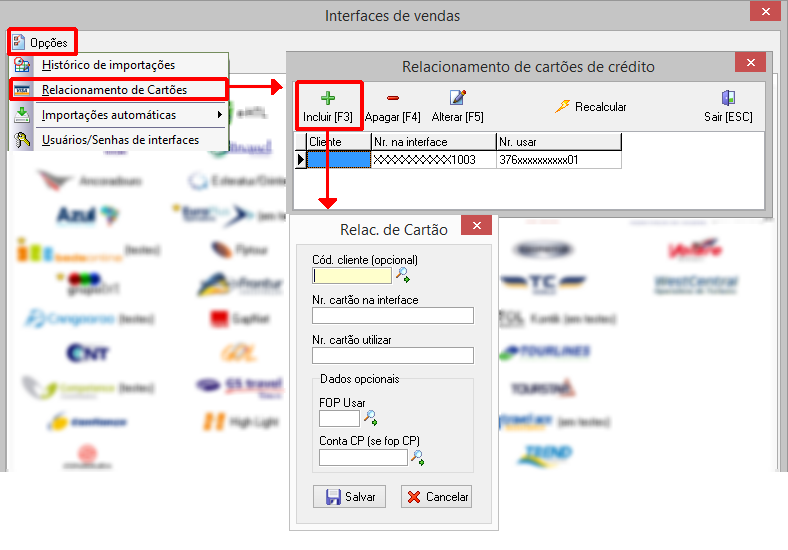The image size is (788, 550).
Task: Open the Opções menu
Action: 41,42
